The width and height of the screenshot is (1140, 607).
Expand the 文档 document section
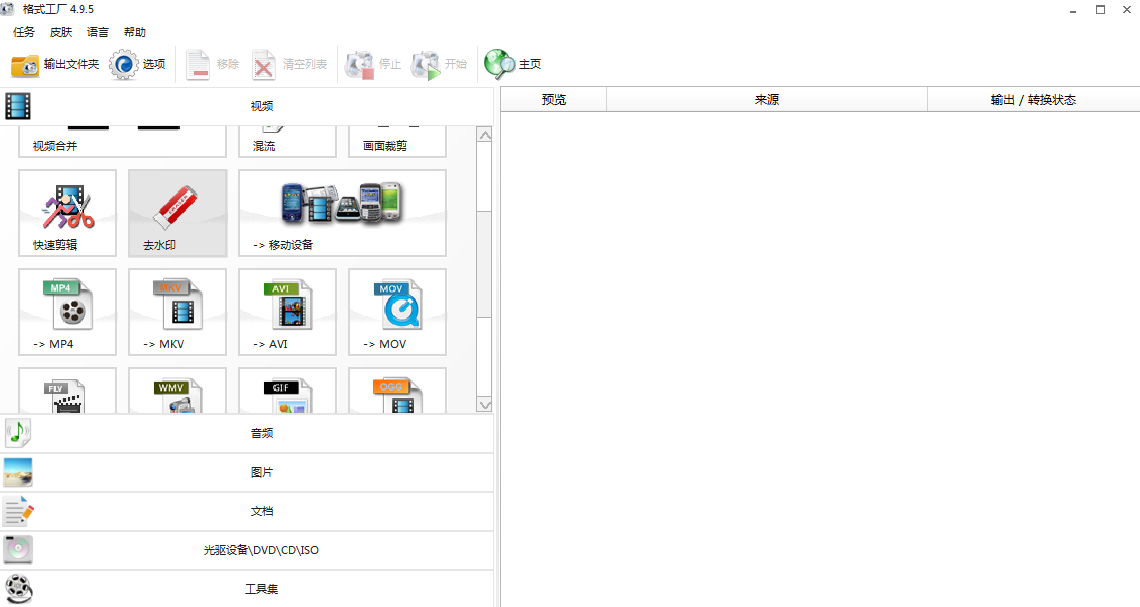pyautogui.click(x=260, y=511)
